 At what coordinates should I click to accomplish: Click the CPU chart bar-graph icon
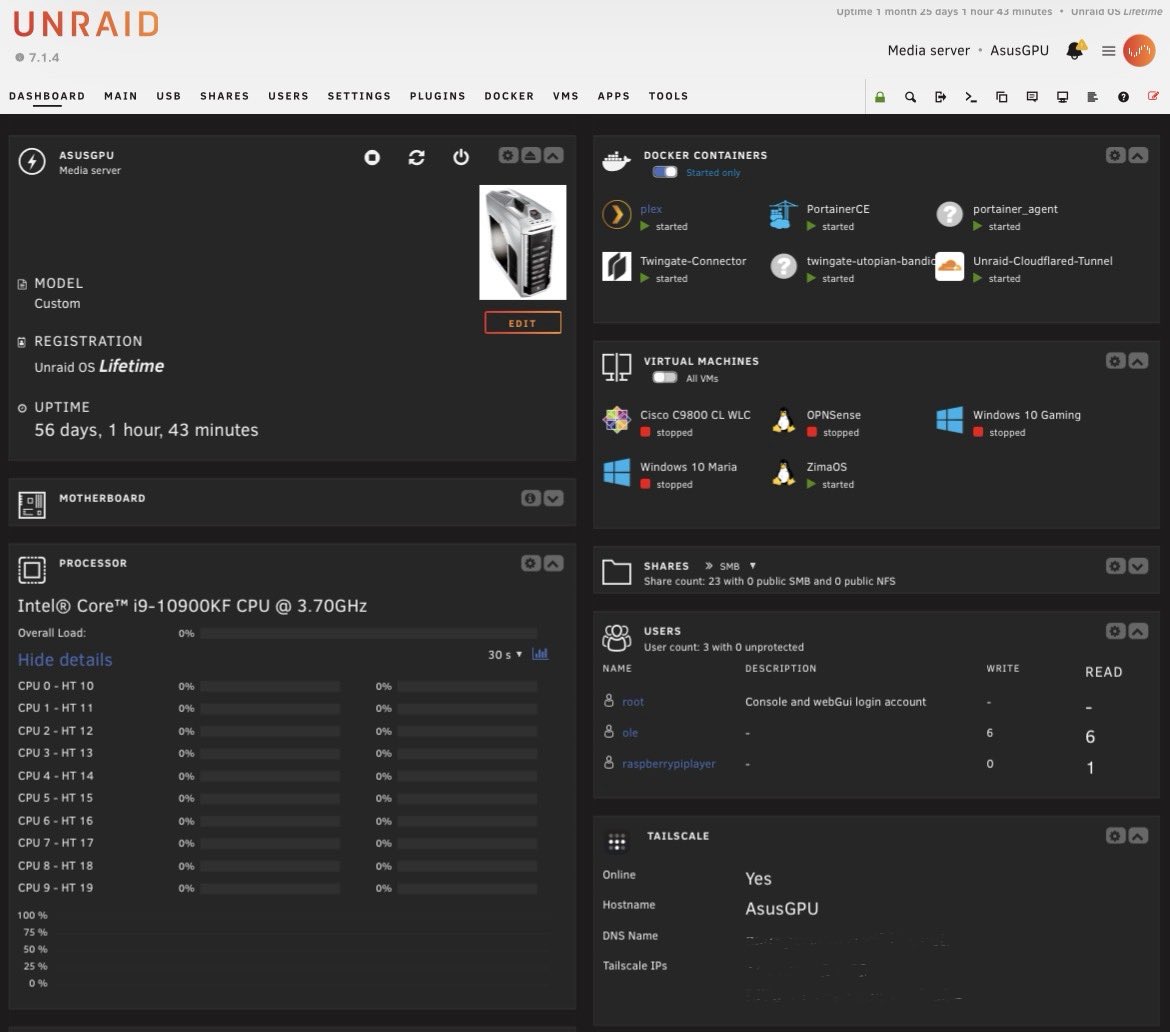[539, 654]
